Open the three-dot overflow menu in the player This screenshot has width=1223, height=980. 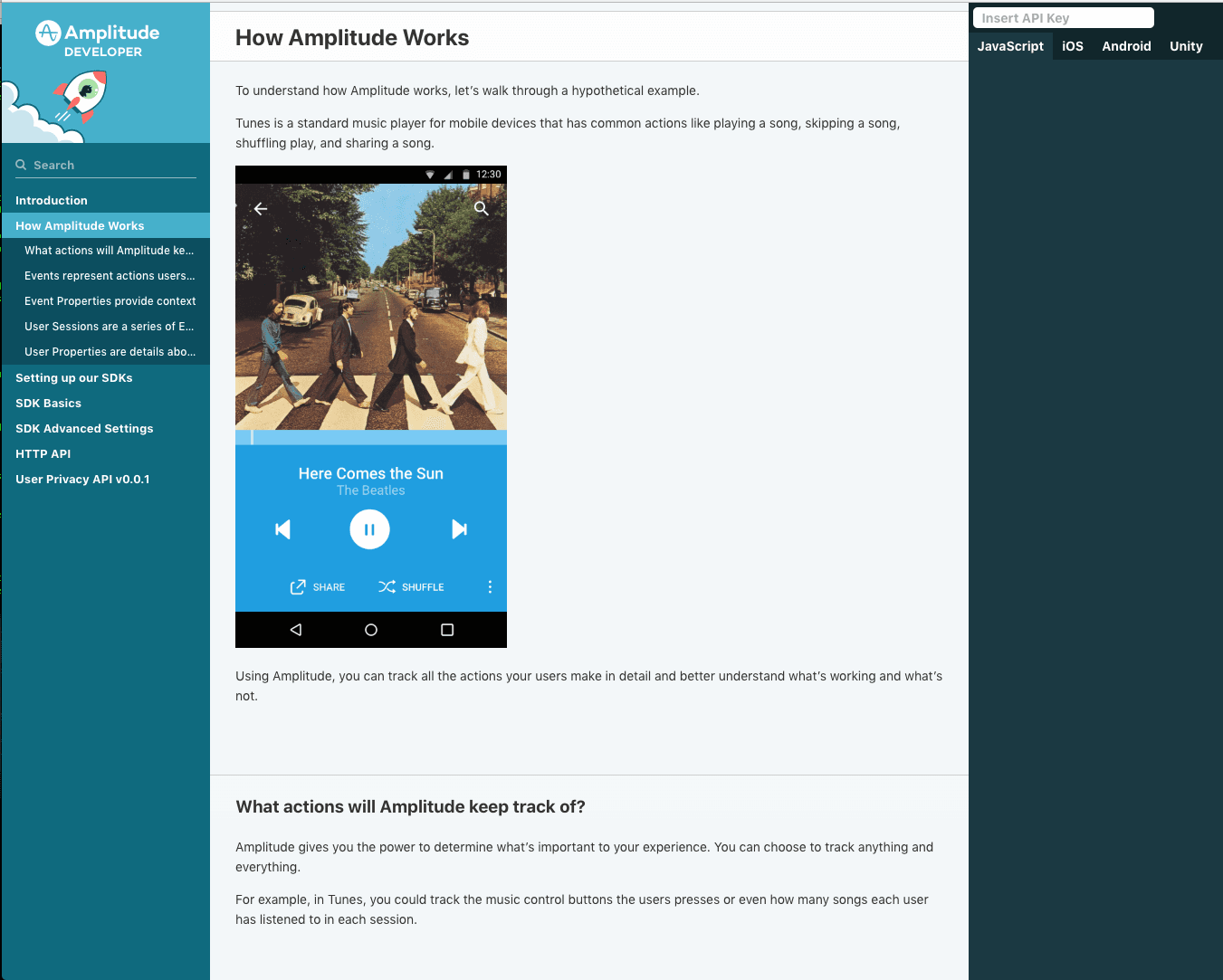click(490, 586)
